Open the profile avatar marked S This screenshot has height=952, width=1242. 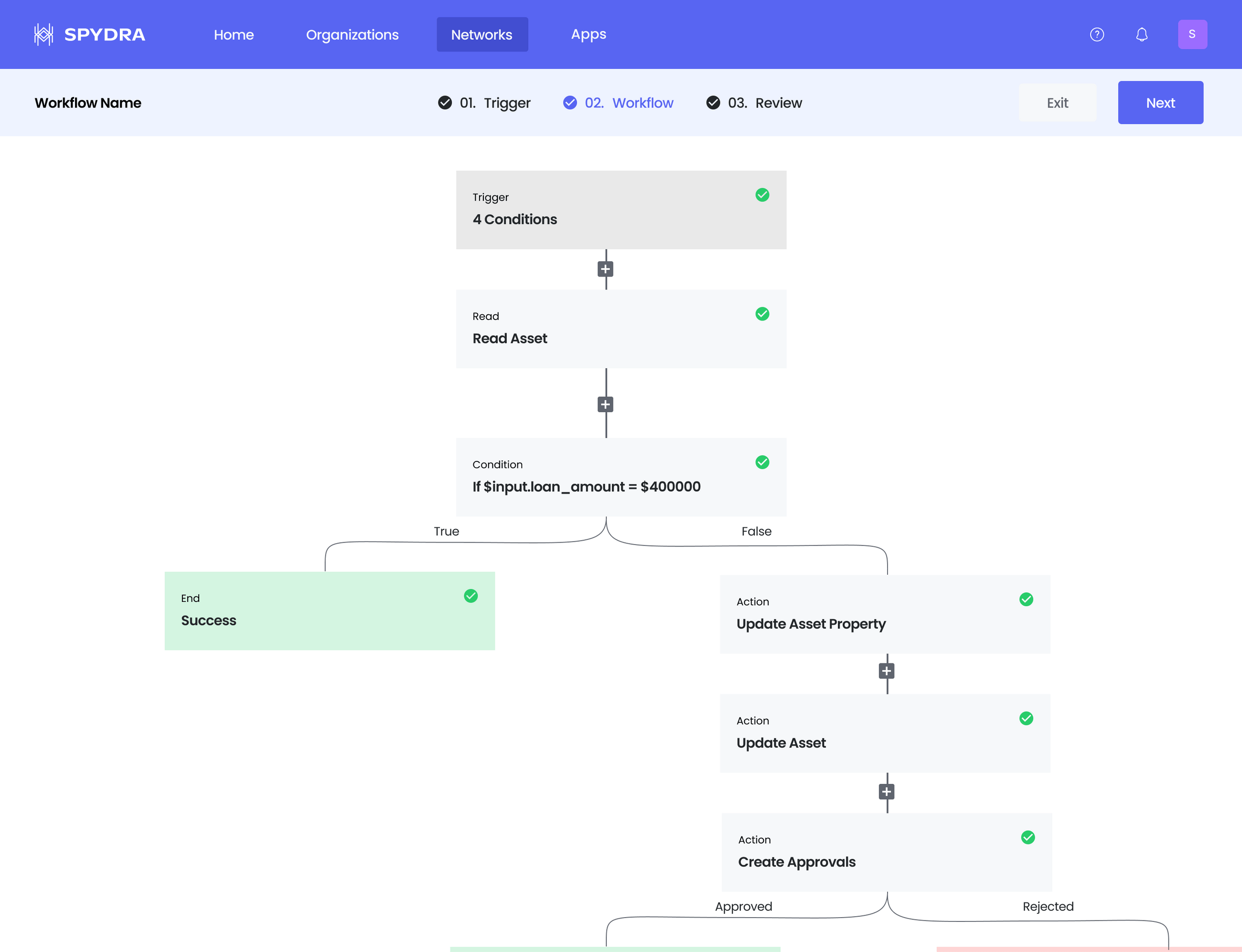[1193, 34]
